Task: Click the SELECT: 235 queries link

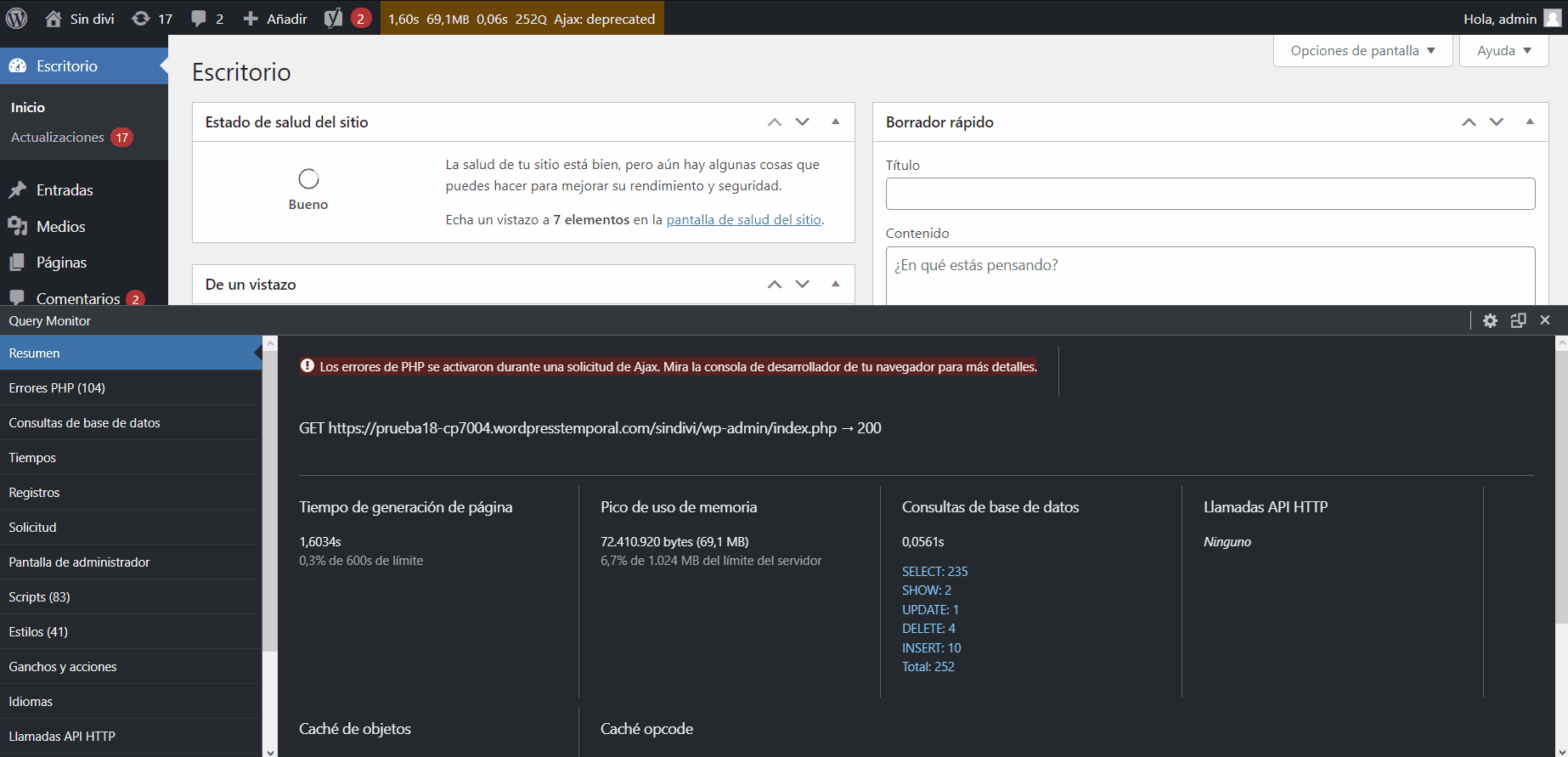Action: pyautogui.click(x=934, y=572)
